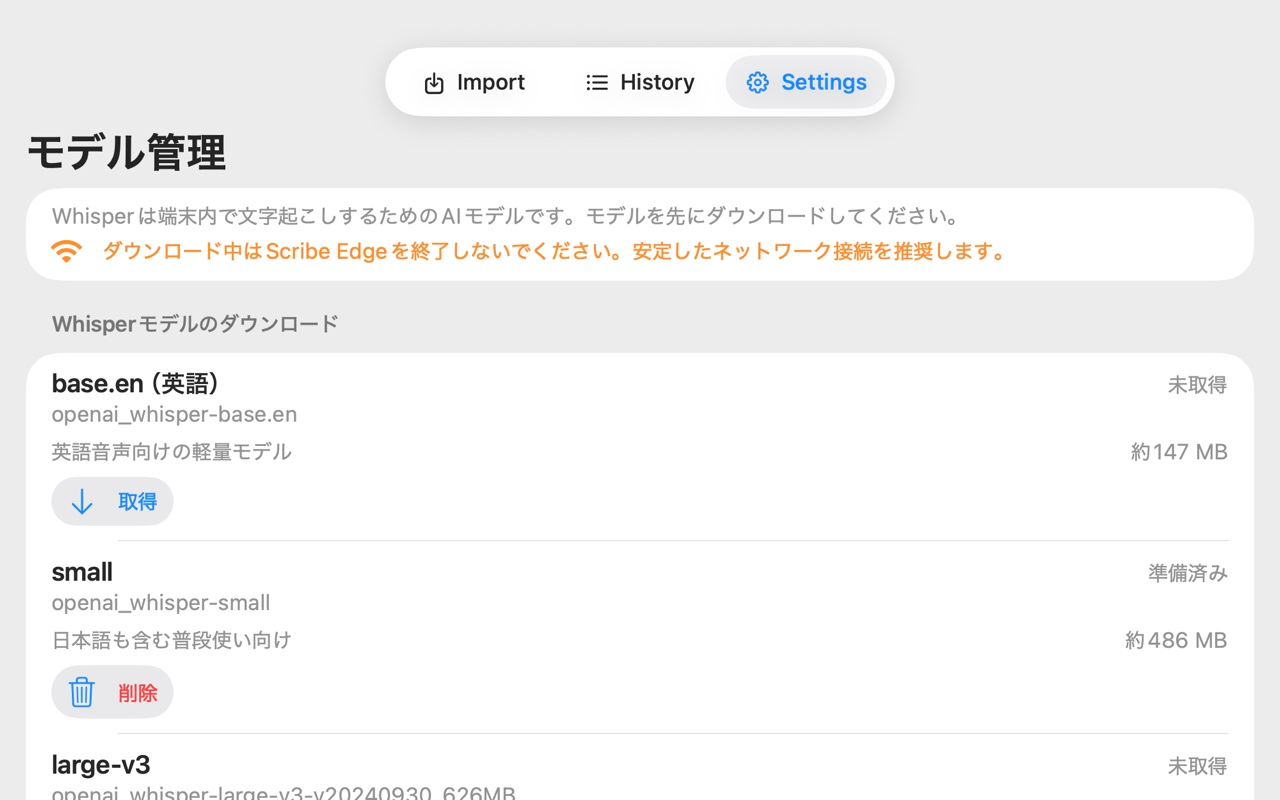Click the 約147 MB size label
Screen dimensions: 1280x800
(1179, 452)
